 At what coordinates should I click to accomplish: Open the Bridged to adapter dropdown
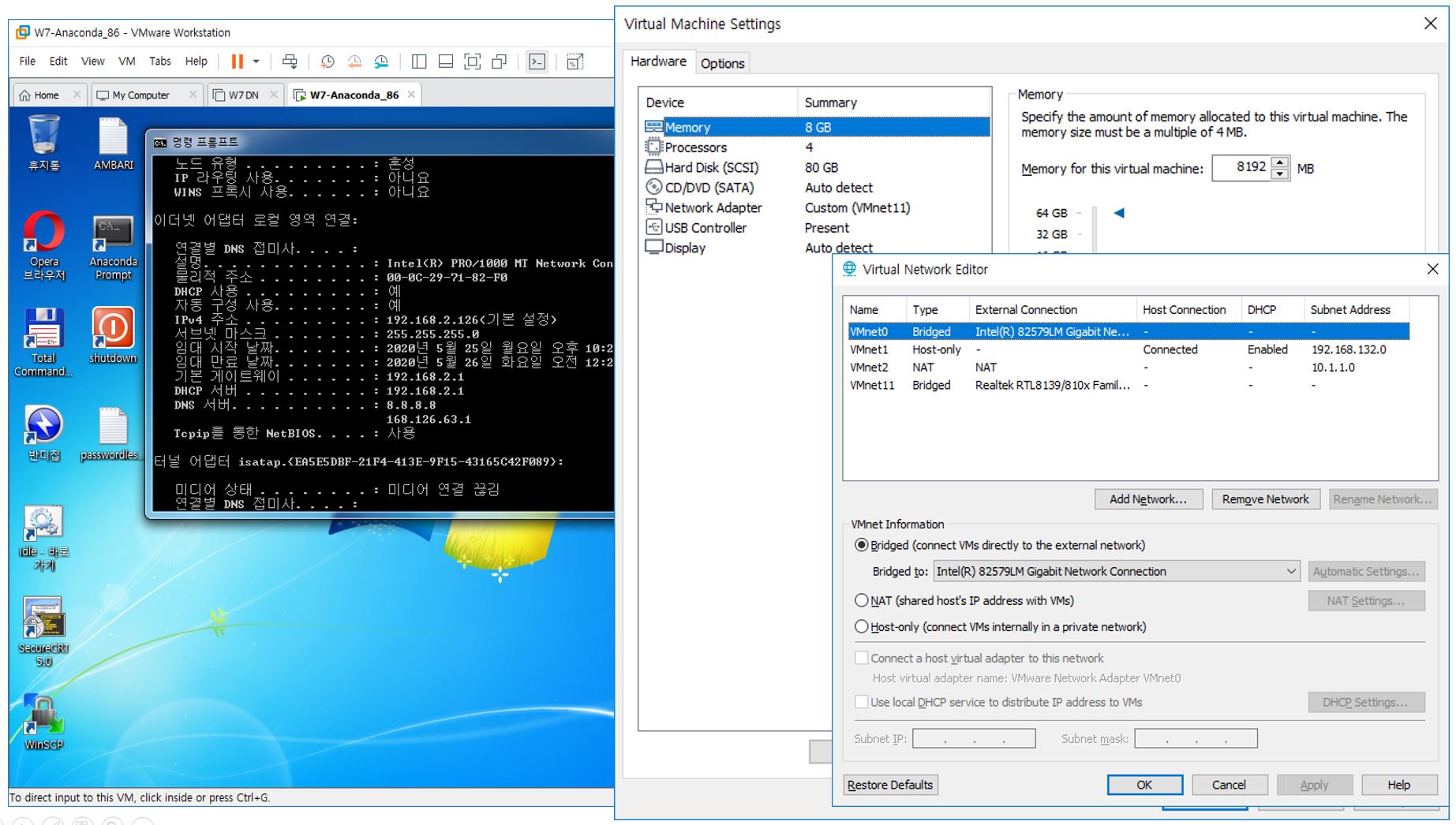click(x=1117, y=571)
